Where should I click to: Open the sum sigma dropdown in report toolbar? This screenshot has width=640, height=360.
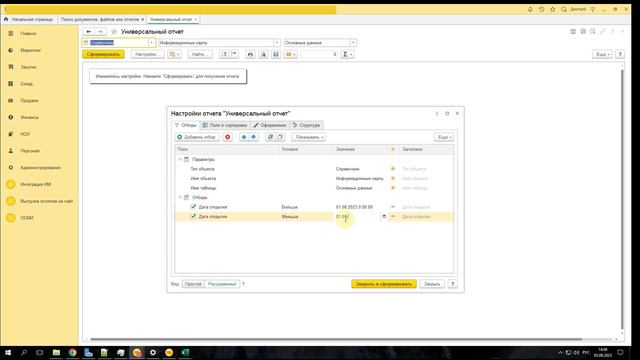click(x=347, y=54)
